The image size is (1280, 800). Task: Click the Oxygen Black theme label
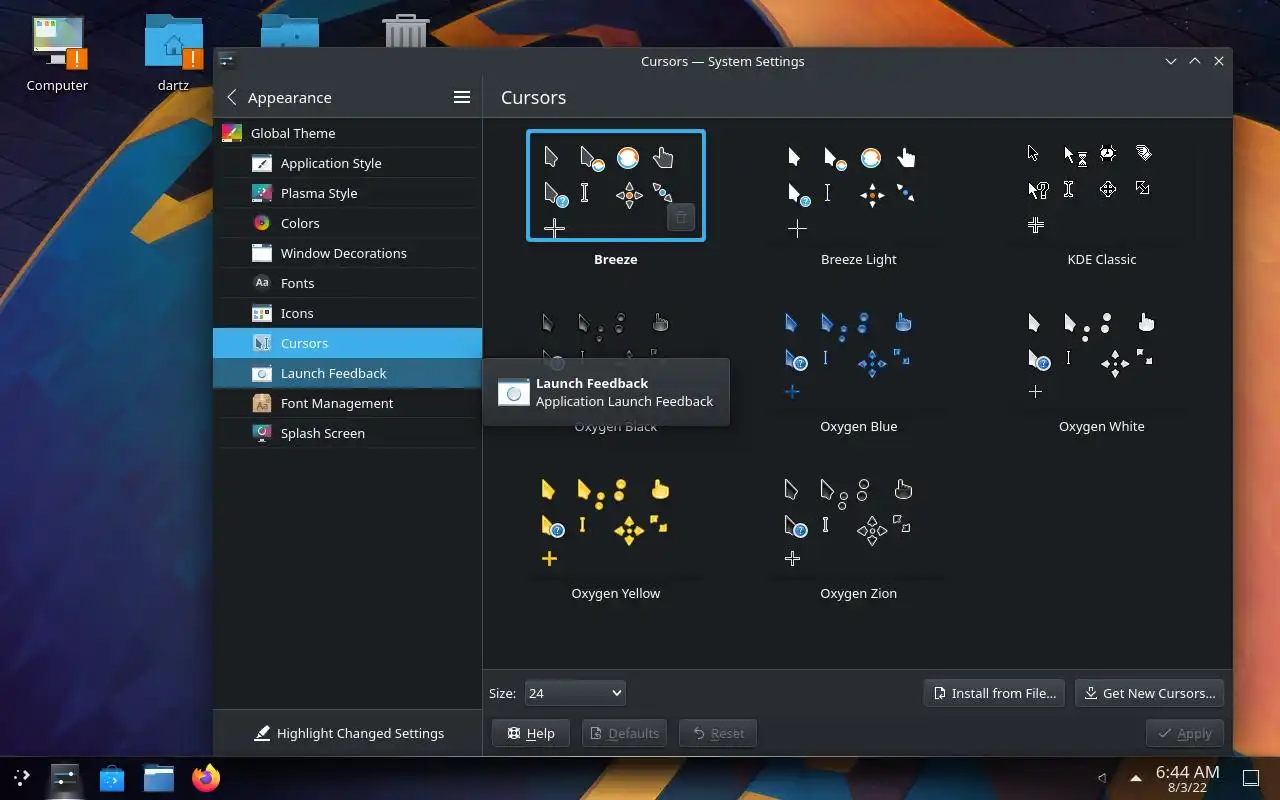coord(616,427)
